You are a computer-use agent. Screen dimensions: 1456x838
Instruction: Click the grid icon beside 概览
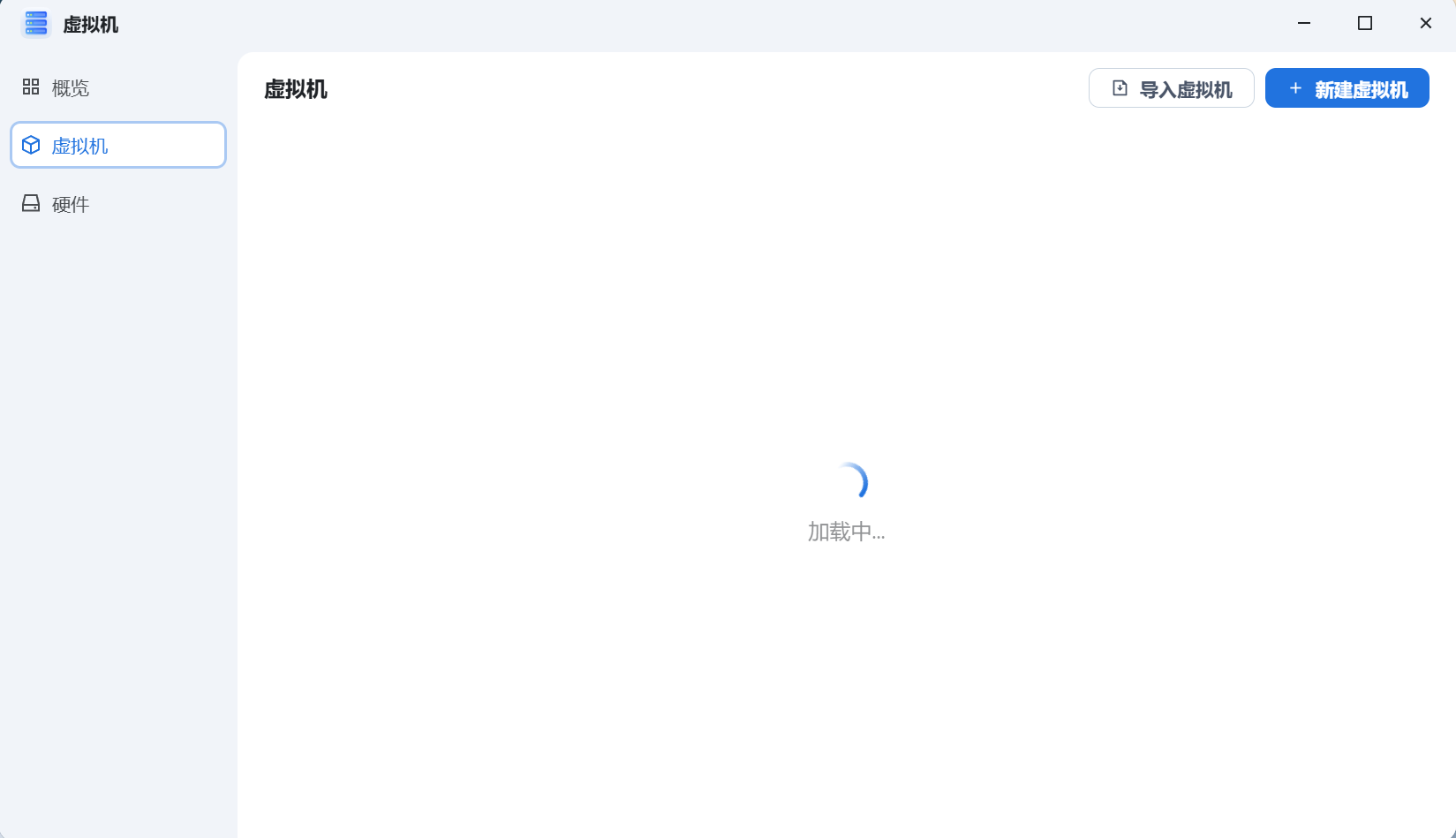[31, 87]
